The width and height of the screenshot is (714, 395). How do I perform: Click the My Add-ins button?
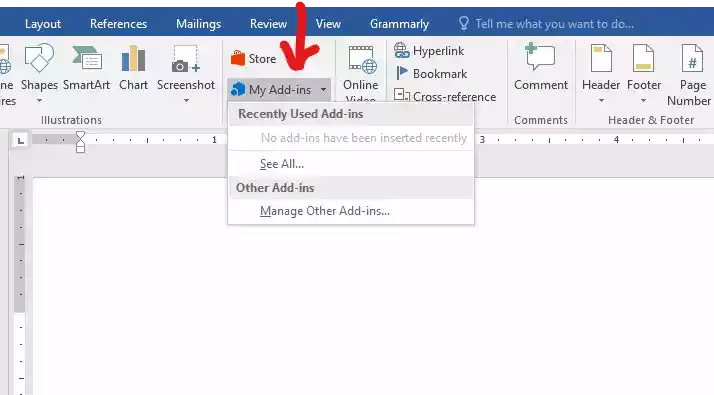(279, 90)
